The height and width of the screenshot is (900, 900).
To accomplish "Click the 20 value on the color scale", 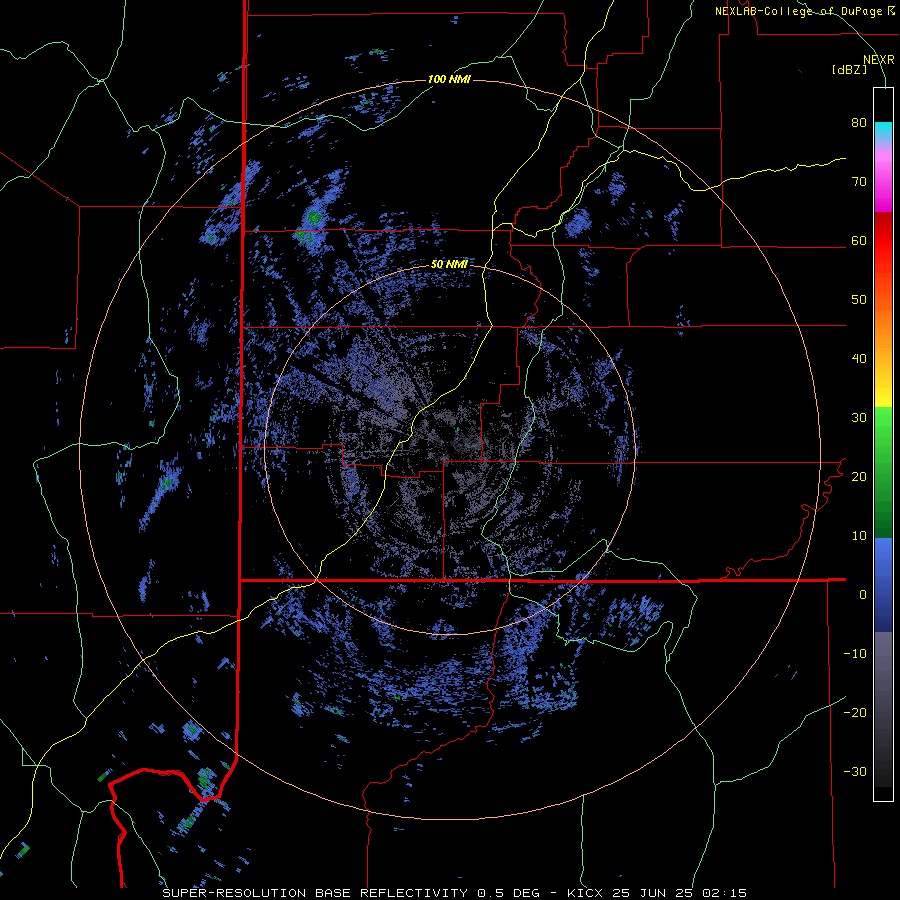I will click(859, 477).
